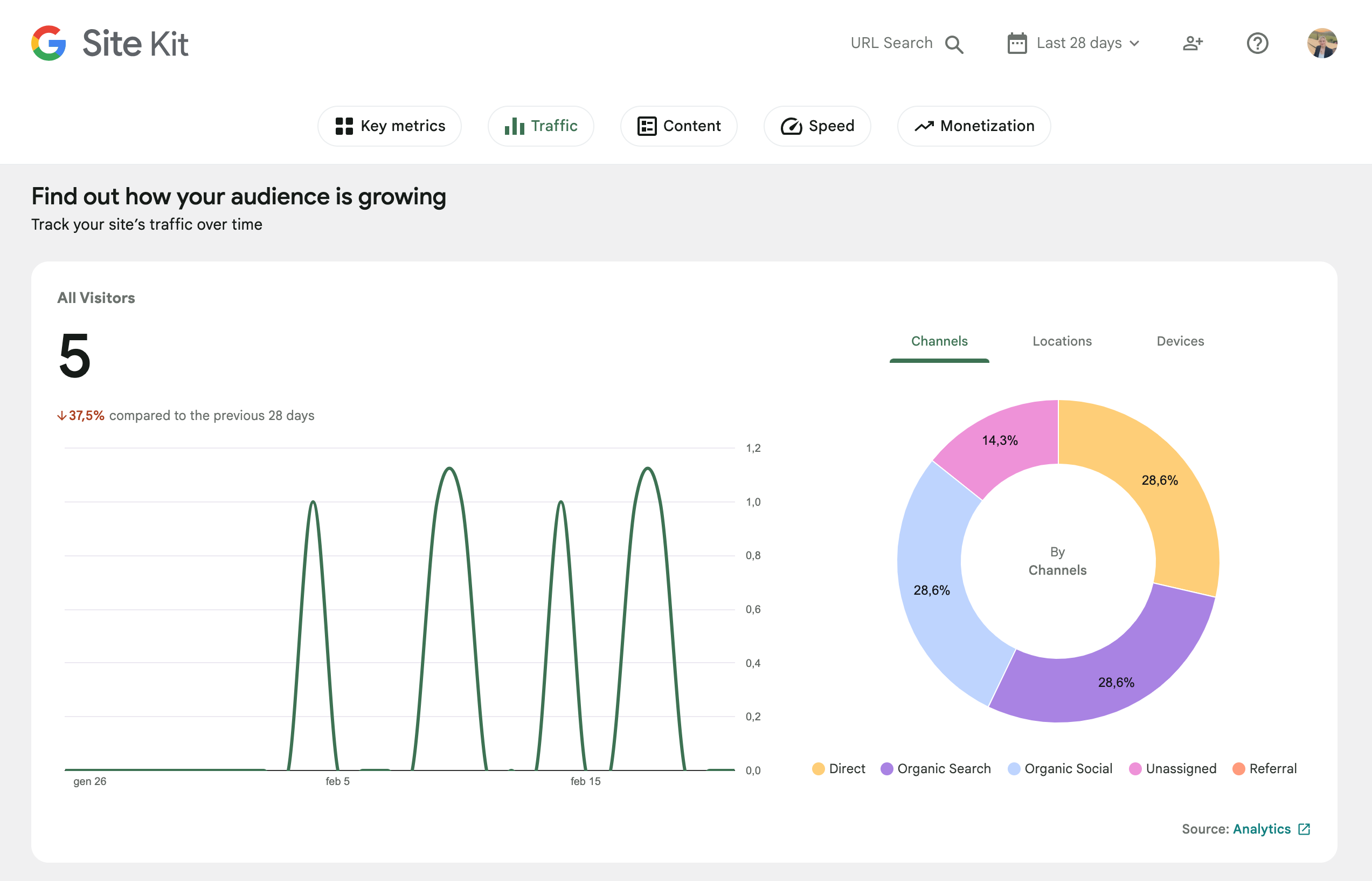This screenshot has width=1372, height=881.
Task: Click the URL Search text
Action: tap(891, 44)
